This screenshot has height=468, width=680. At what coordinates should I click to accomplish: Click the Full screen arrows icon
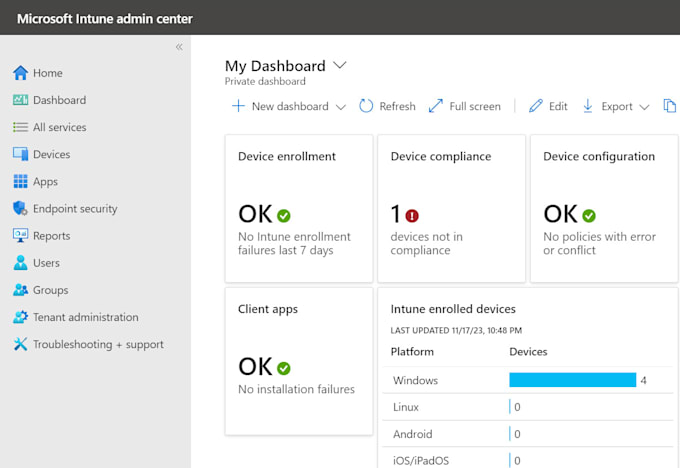(x=435, y=106)
